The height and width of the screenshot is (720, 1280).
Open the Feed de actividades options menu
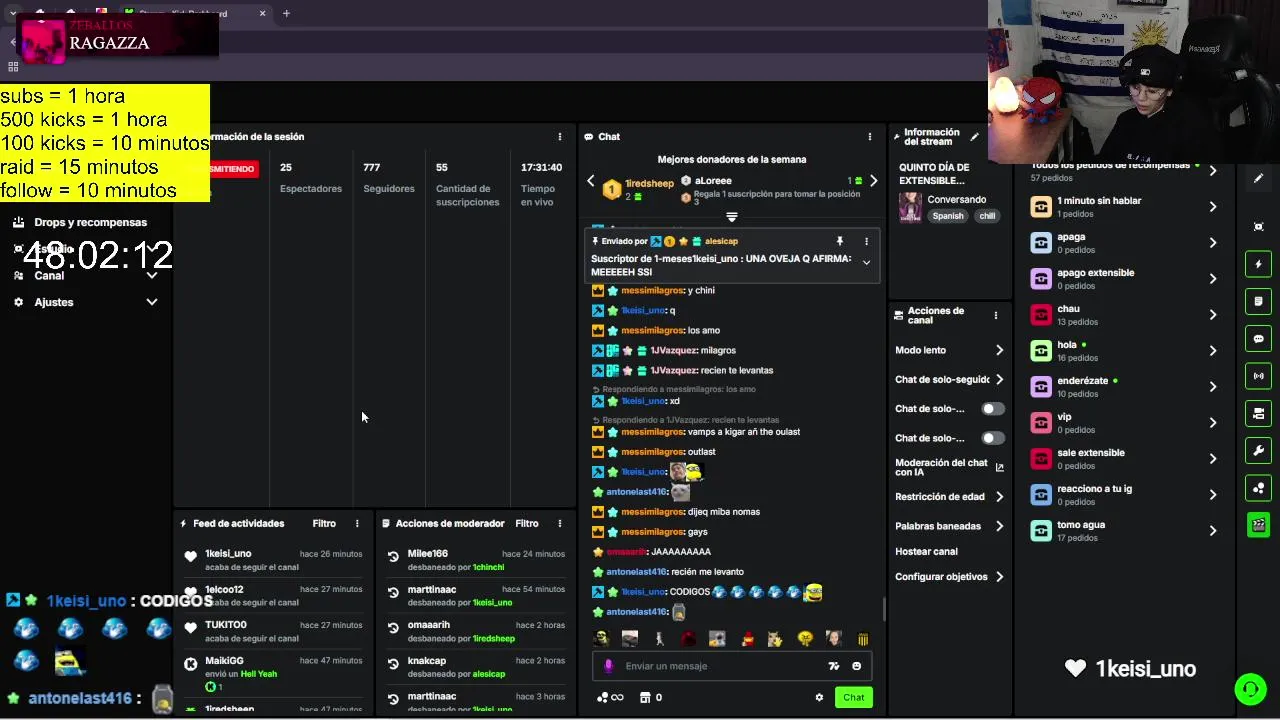pyautogui.click(x=357, y=524)
